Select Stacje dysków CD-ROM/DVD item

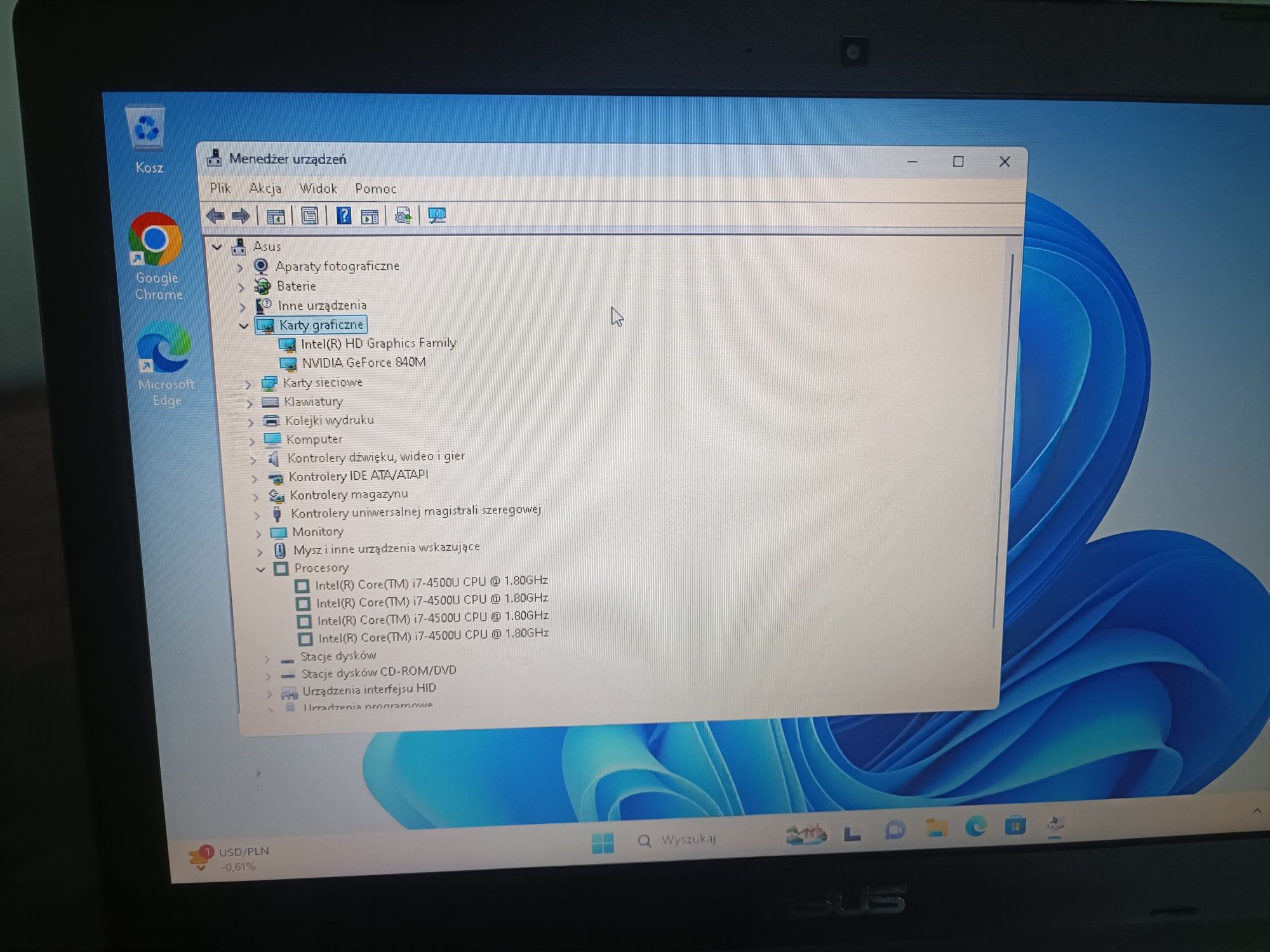(x=378, y=672)
